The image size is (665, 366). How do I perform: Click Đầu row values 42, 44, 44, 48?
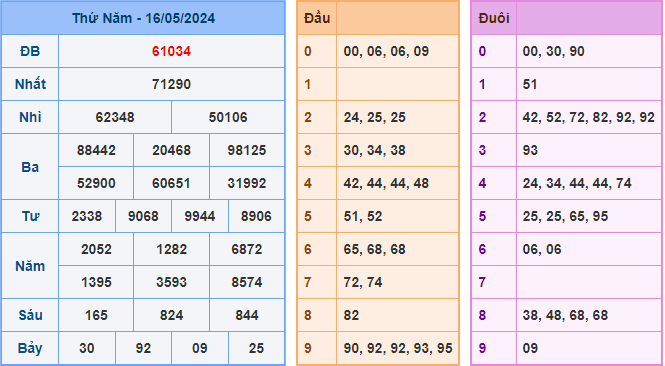coord(386,184)
